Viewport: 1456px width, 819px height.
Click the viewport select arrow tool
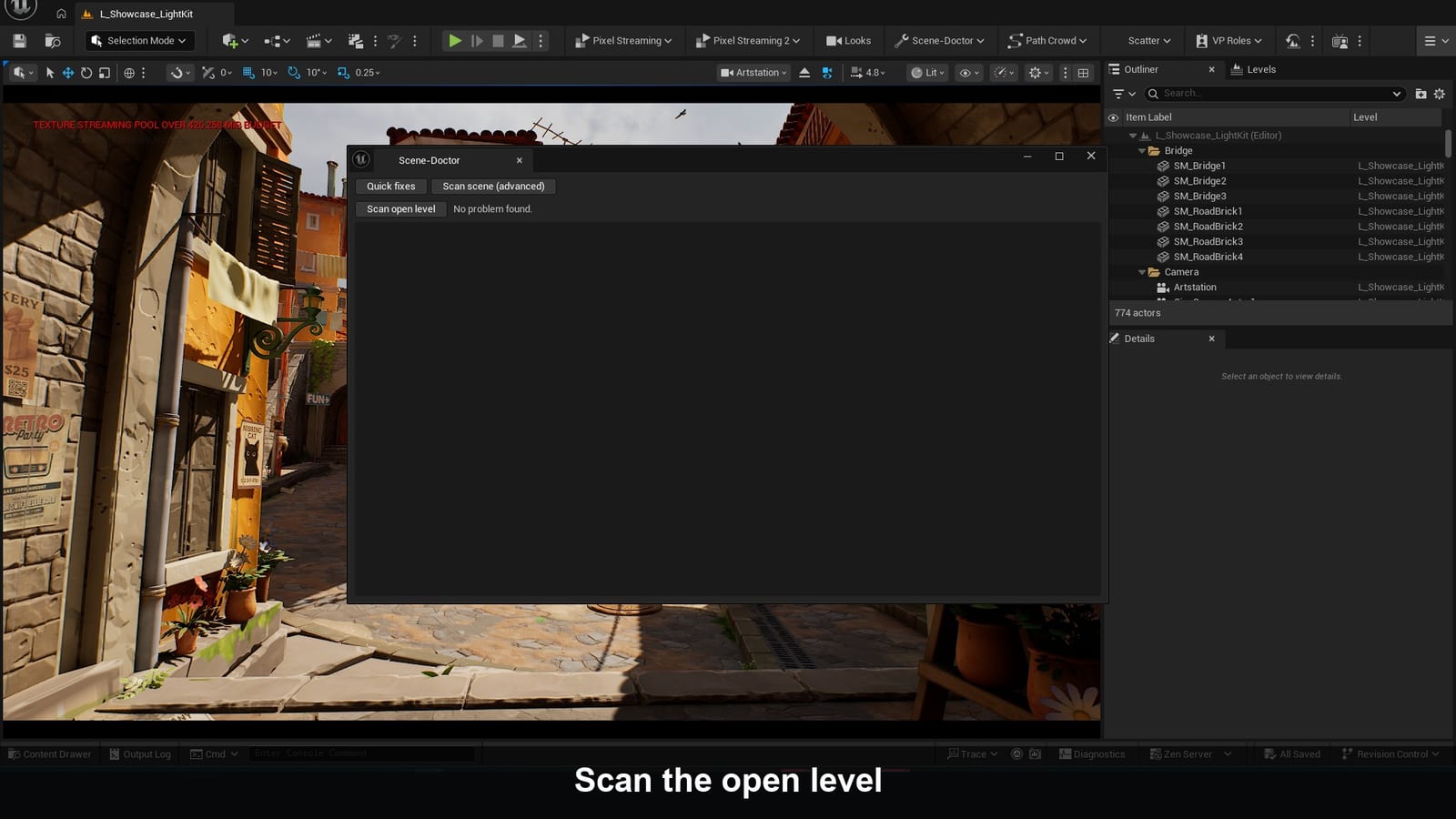(50, 73)
